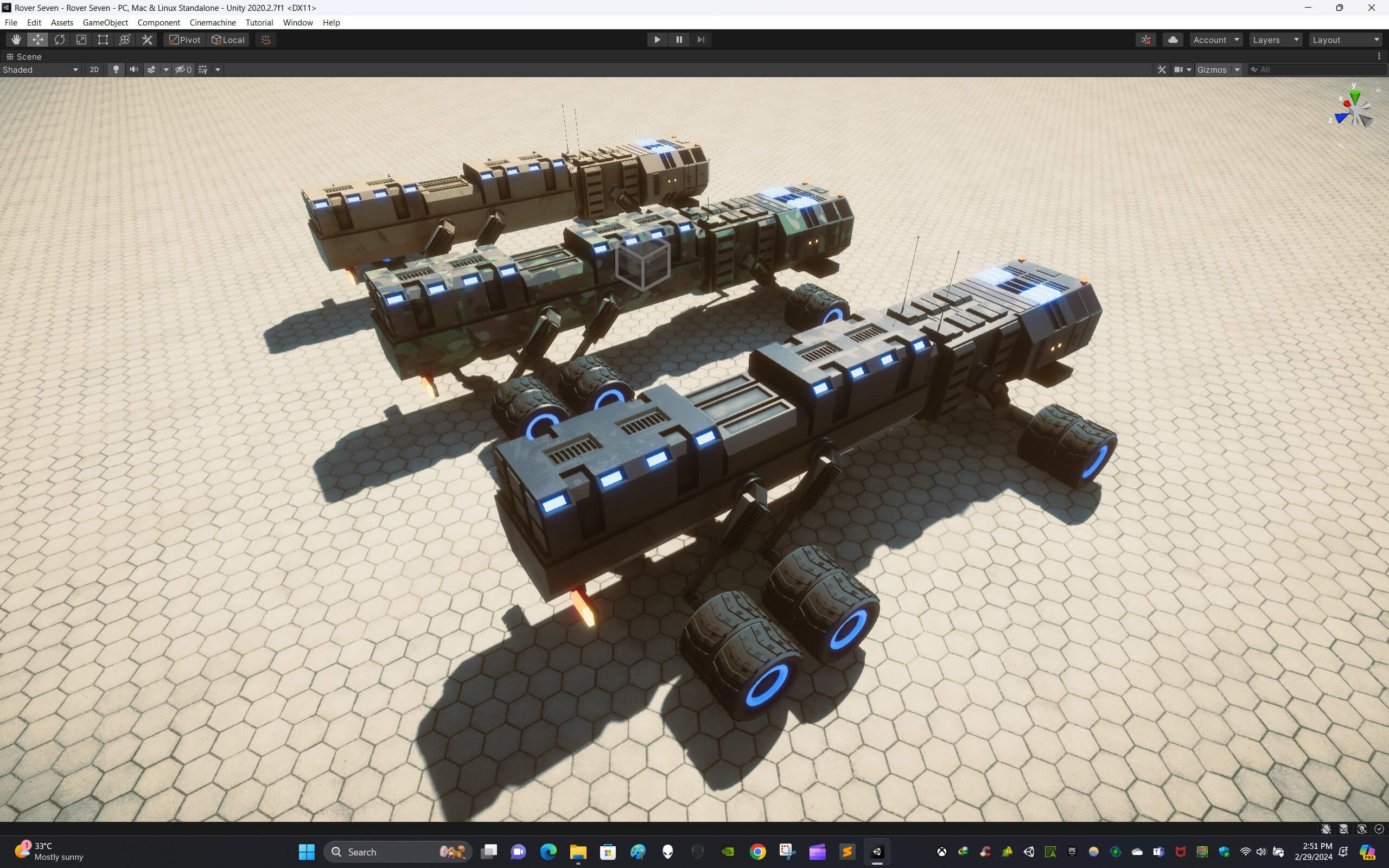
Task: Select the Scale tool
Action: click(x=81, y=40)
